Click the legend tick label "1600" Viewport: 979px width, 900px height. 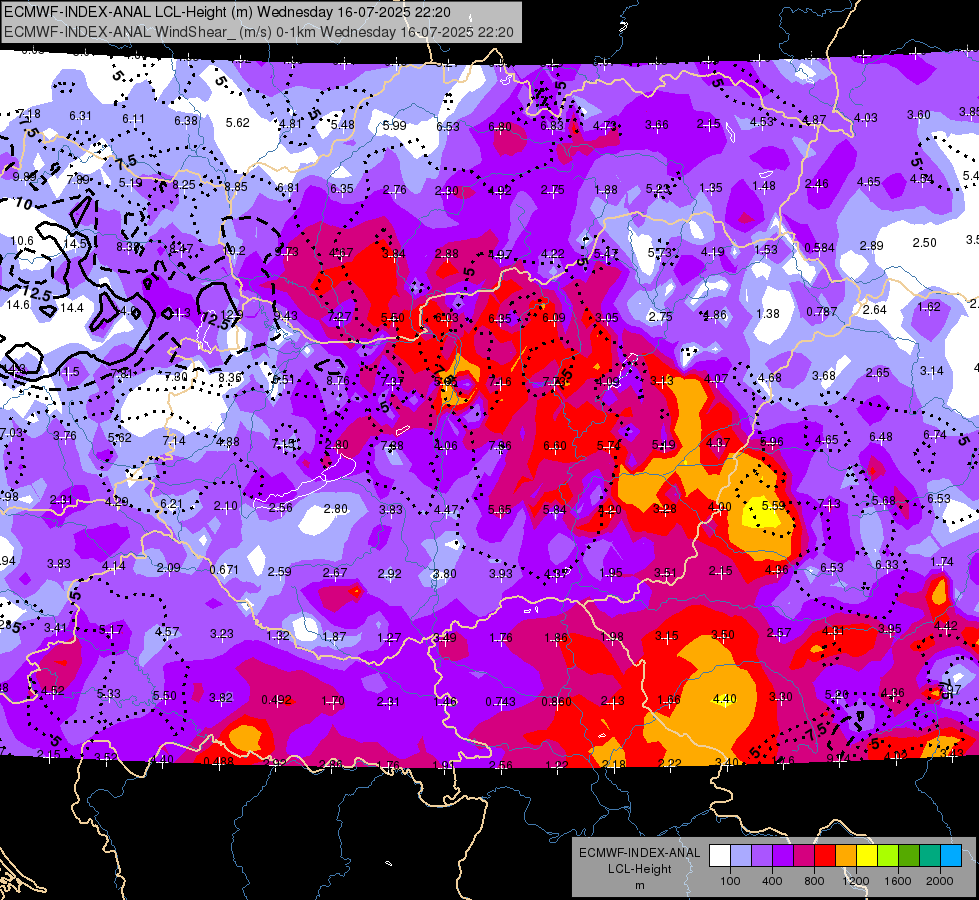(x=898, y=881)
